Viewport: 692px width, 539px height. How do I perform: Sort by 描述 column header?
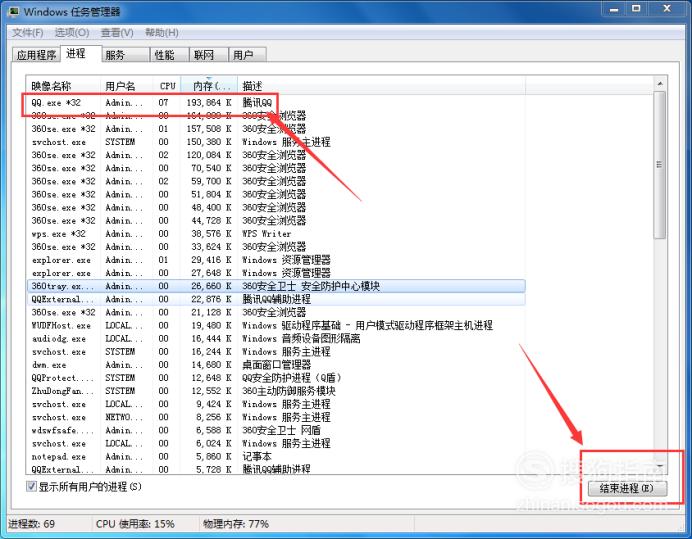tap(382, 86)
